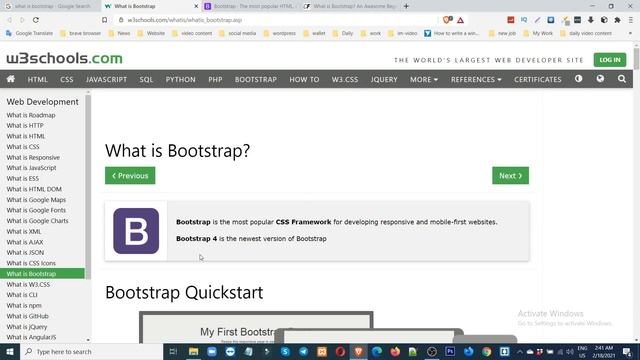
Task: Click the Type here to search box
Action: 91,351
